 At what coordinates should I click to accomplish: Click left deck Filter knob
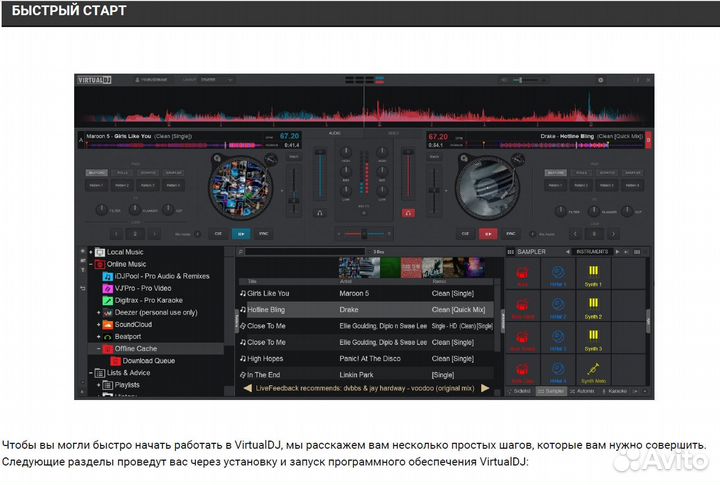pyautogui.click(x=101, y=210)
